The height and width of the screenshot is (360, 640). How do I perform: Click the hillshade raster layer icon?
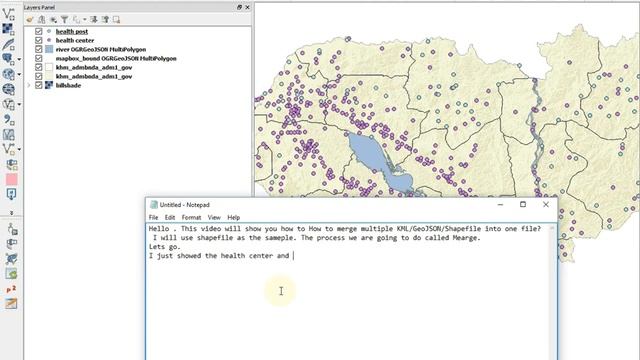[49, 85]
